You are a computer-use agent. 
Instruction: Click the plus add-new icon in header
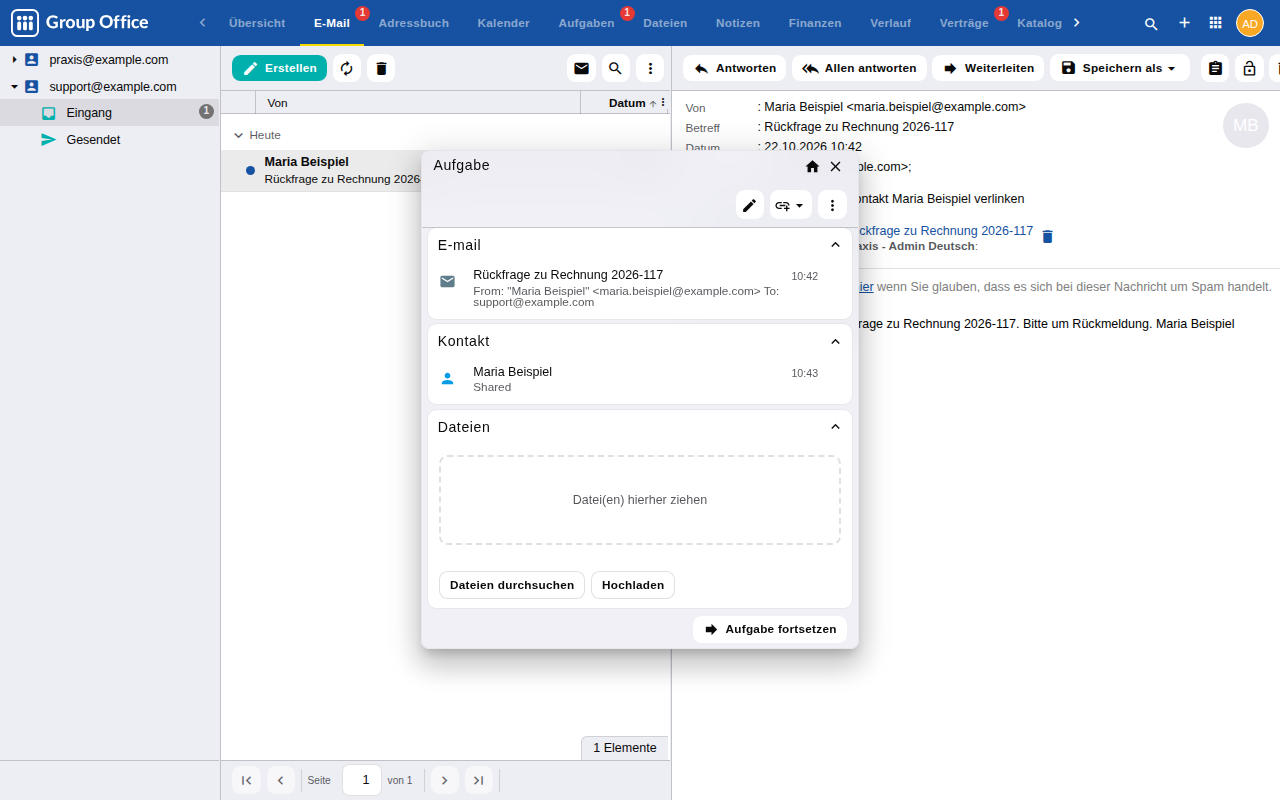(x=1184, y=23)
